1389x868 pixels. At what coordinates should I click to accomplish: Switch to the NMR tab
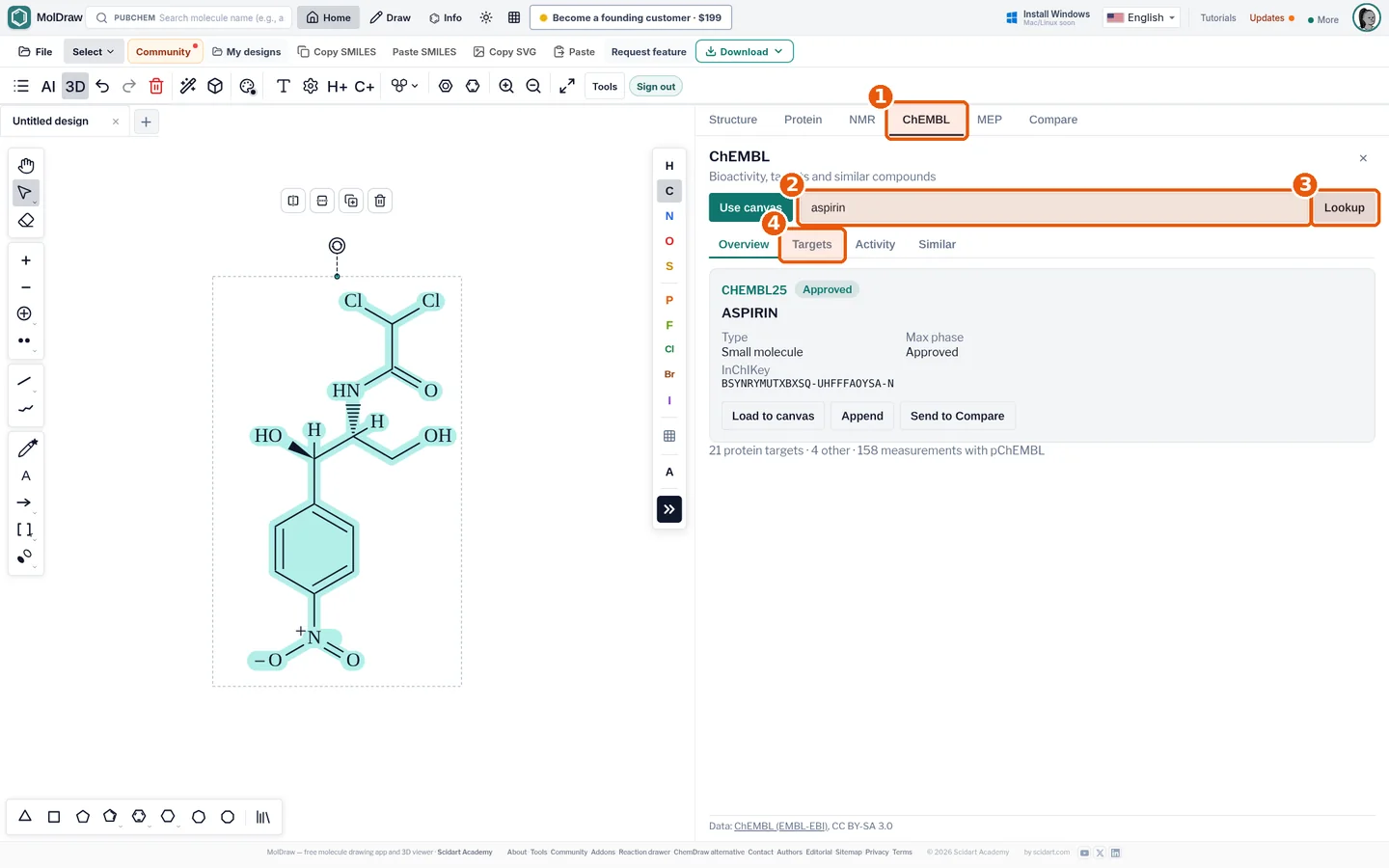click(x=862, y=120)
